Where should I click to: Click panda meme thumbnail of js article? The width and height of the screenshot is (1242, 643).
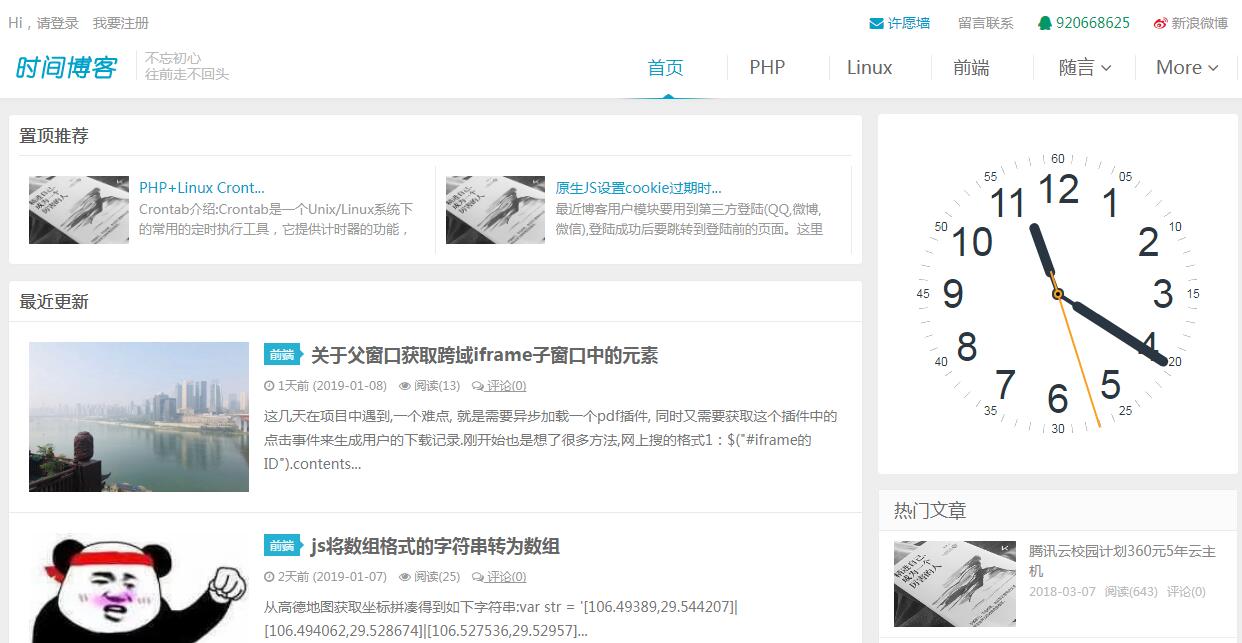139,588
